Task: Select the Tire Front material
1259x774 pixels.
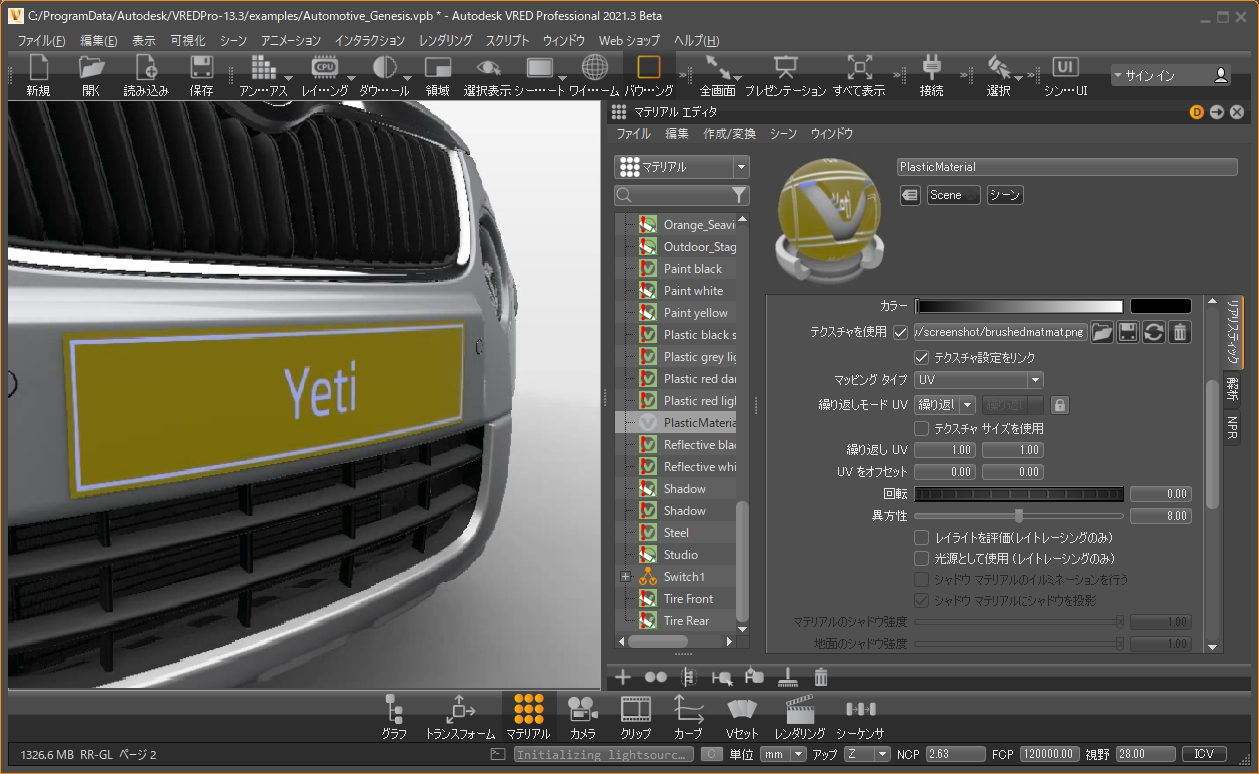Action: pyautogui.click(x=688, y=599)
